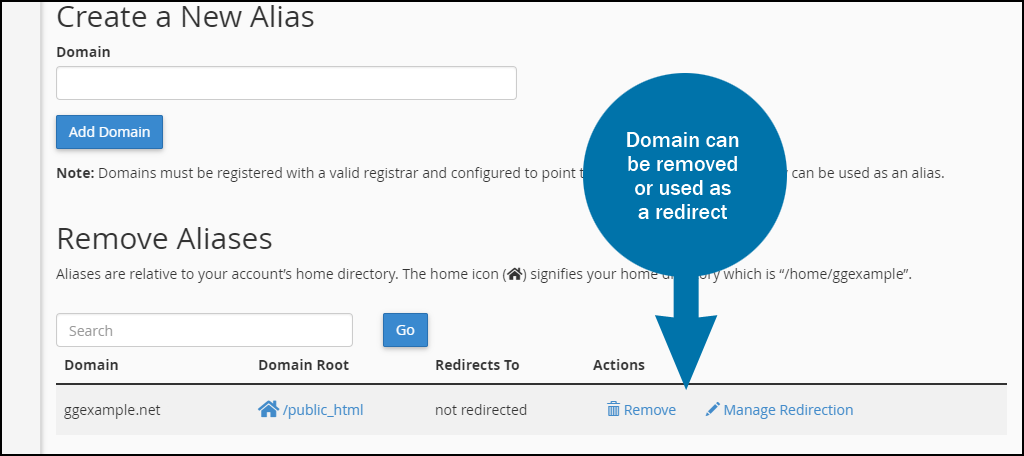Click the home icon in the aliases description
This screenshot has width=1024, height=456.
point(515,274)
